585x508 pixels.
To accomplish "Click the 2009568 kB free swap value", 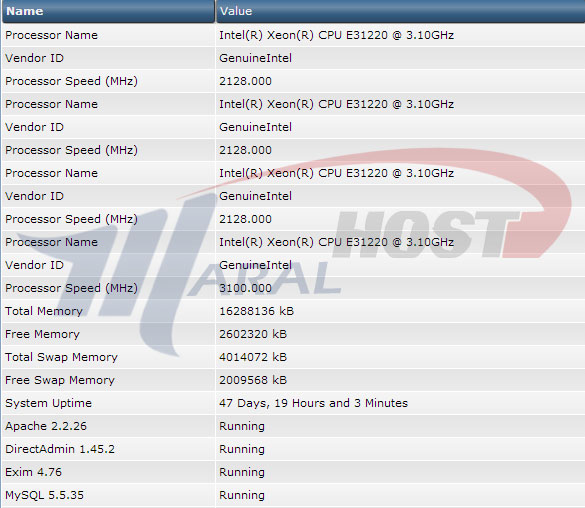I will [x=253, y=380].
